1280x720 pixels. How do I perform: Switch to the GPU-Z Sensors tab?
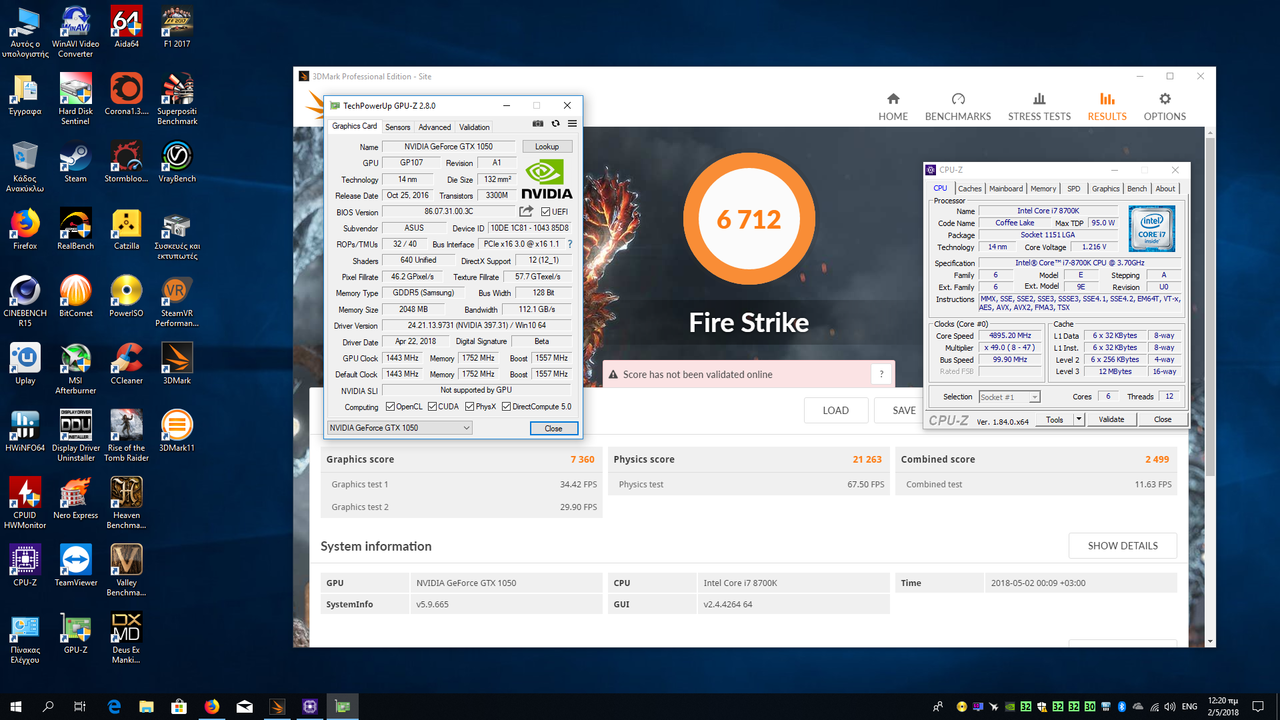pos(398,127)
